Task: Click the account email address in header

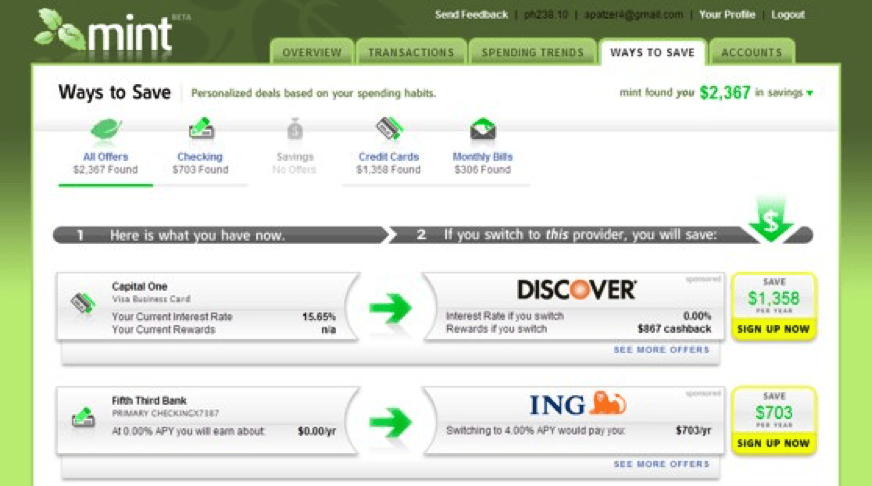Action: [633, 15]
